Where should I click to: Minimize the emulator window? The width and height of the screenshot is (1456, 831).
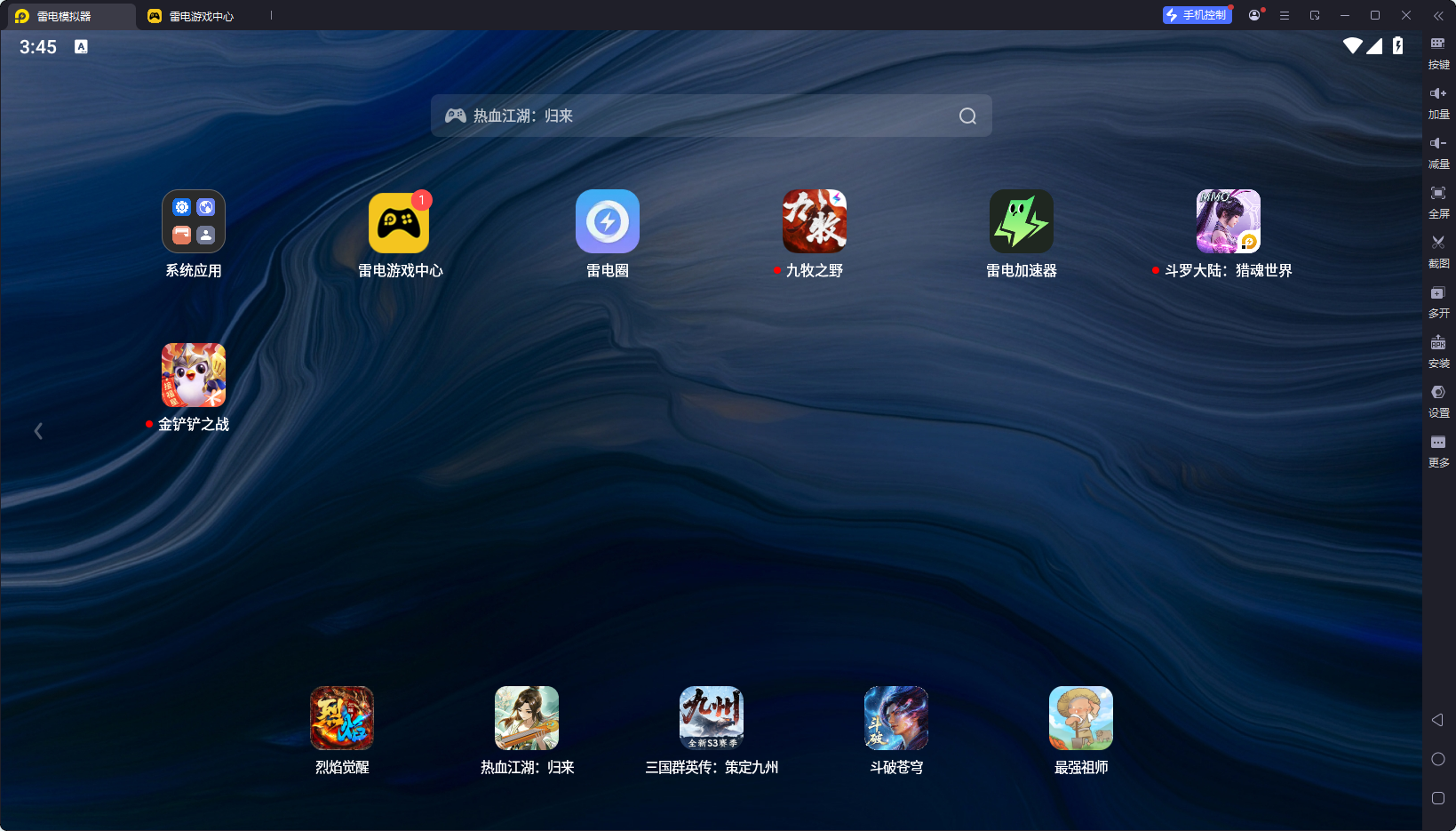1345,15
